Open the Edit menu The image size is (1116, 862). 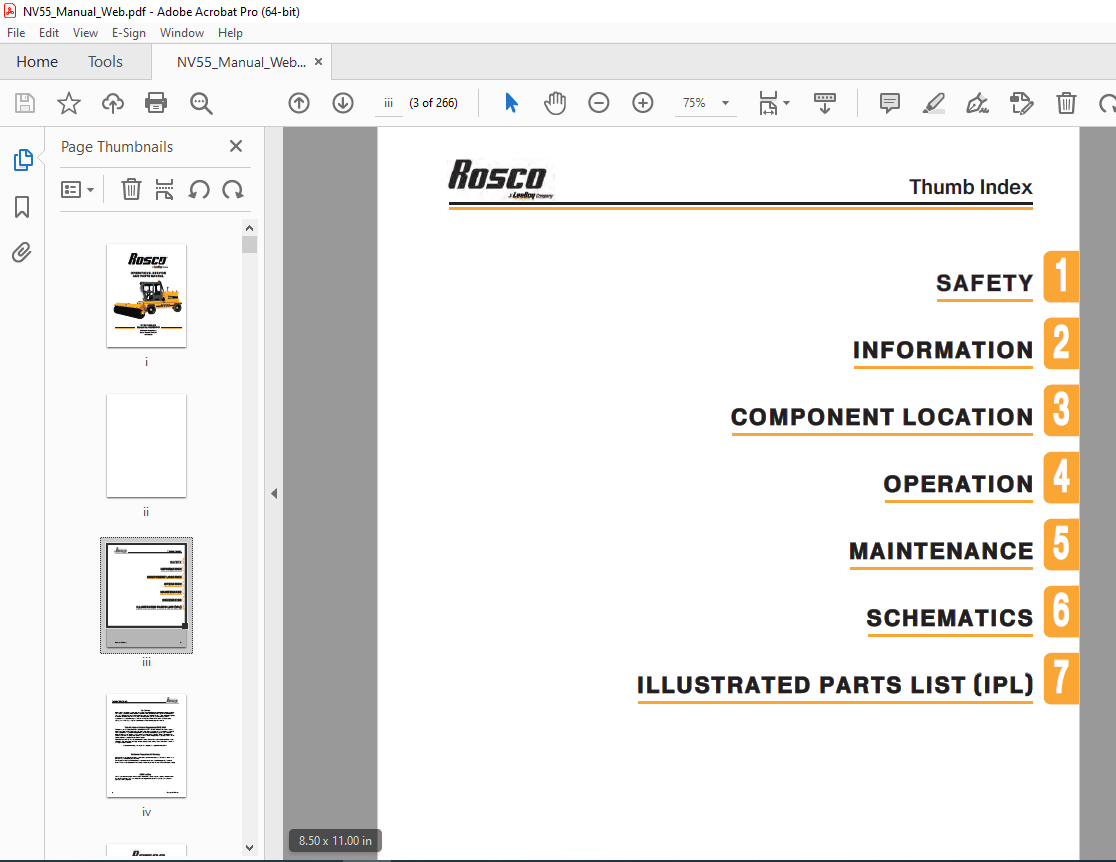tap(48, 33)
